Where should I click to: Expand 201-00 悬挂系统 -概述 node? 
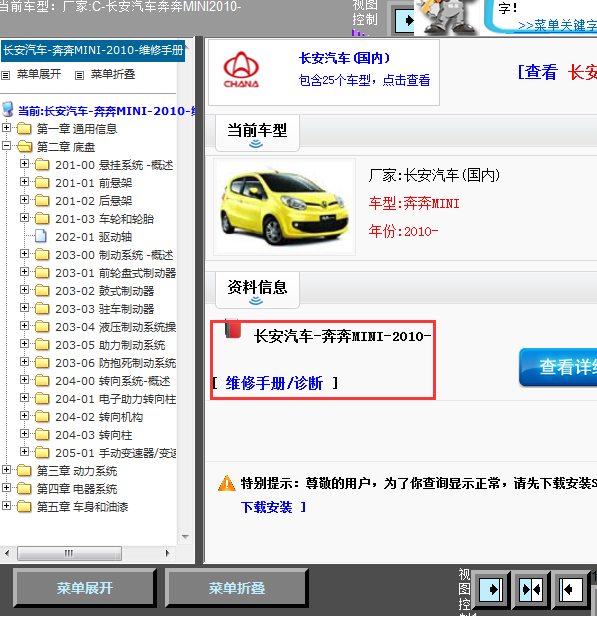click(24, 163)
